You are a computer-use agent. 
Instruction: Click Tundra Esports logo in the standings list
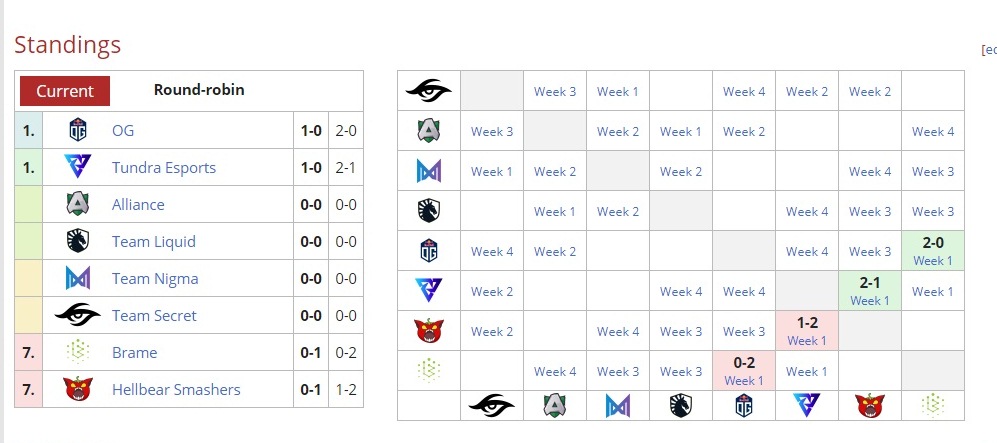click(79, 167)
